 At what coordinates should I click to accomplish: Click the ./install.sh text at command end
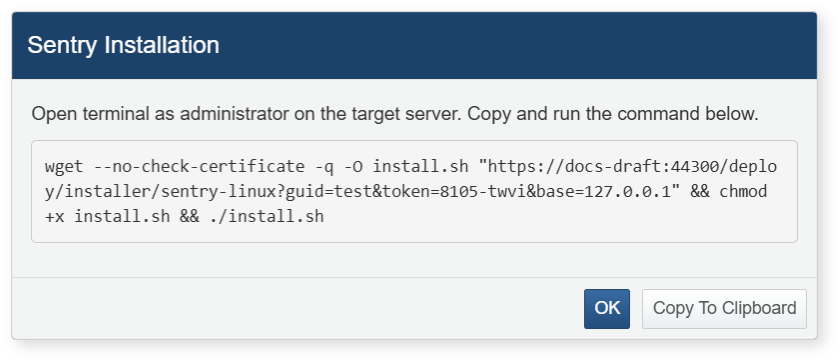tap(267, 216)
